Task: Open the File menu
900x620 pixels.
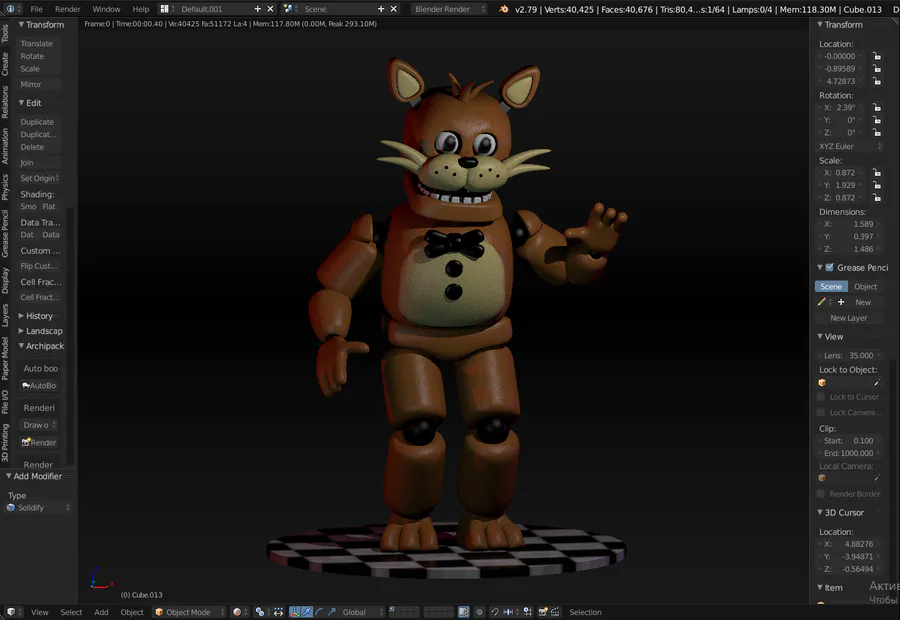Action: tap(36, 9)
